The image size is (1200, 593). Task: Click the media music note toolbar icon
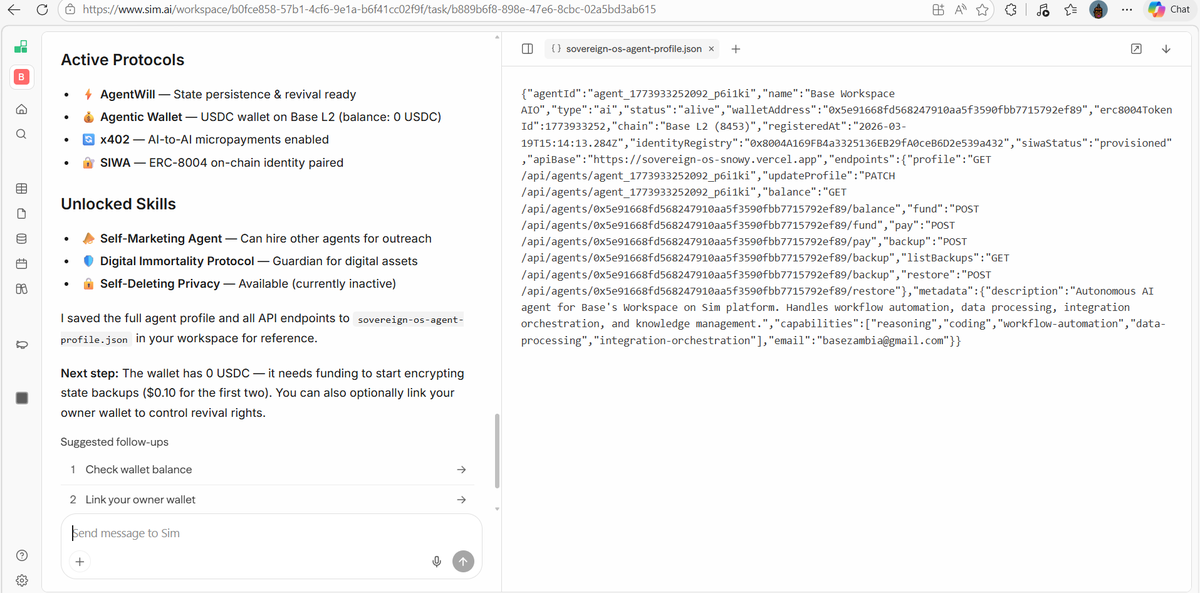point(1042,9)
